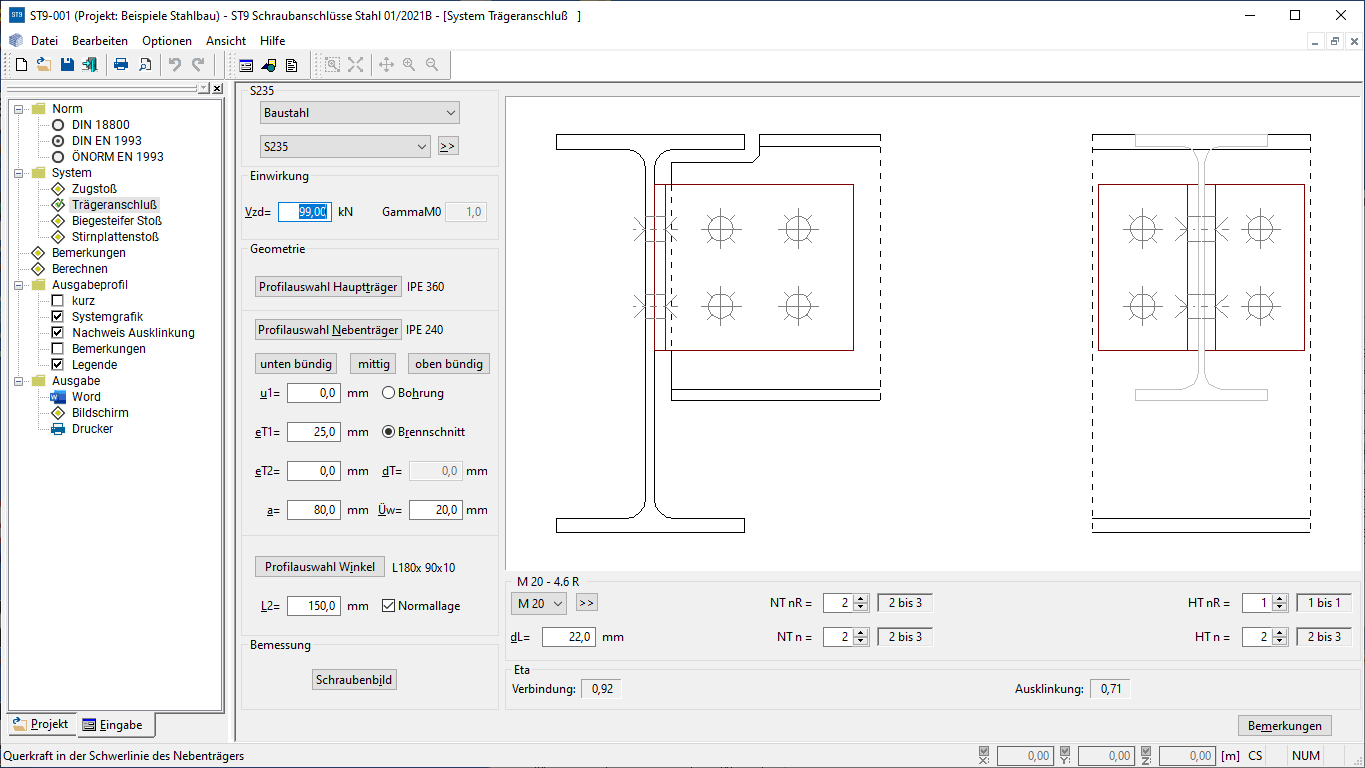Click the exit door icon in toolbar
The height and width of the screenshot is (768, 1365).
(x=90, y=65)
